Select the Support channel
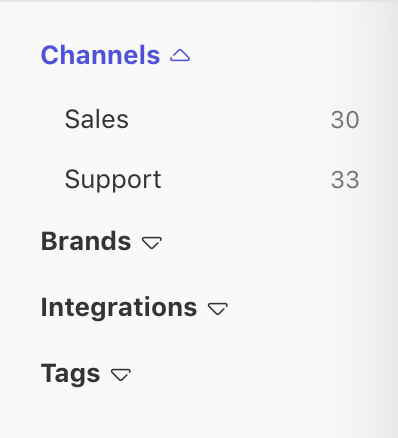 point(113,180)
